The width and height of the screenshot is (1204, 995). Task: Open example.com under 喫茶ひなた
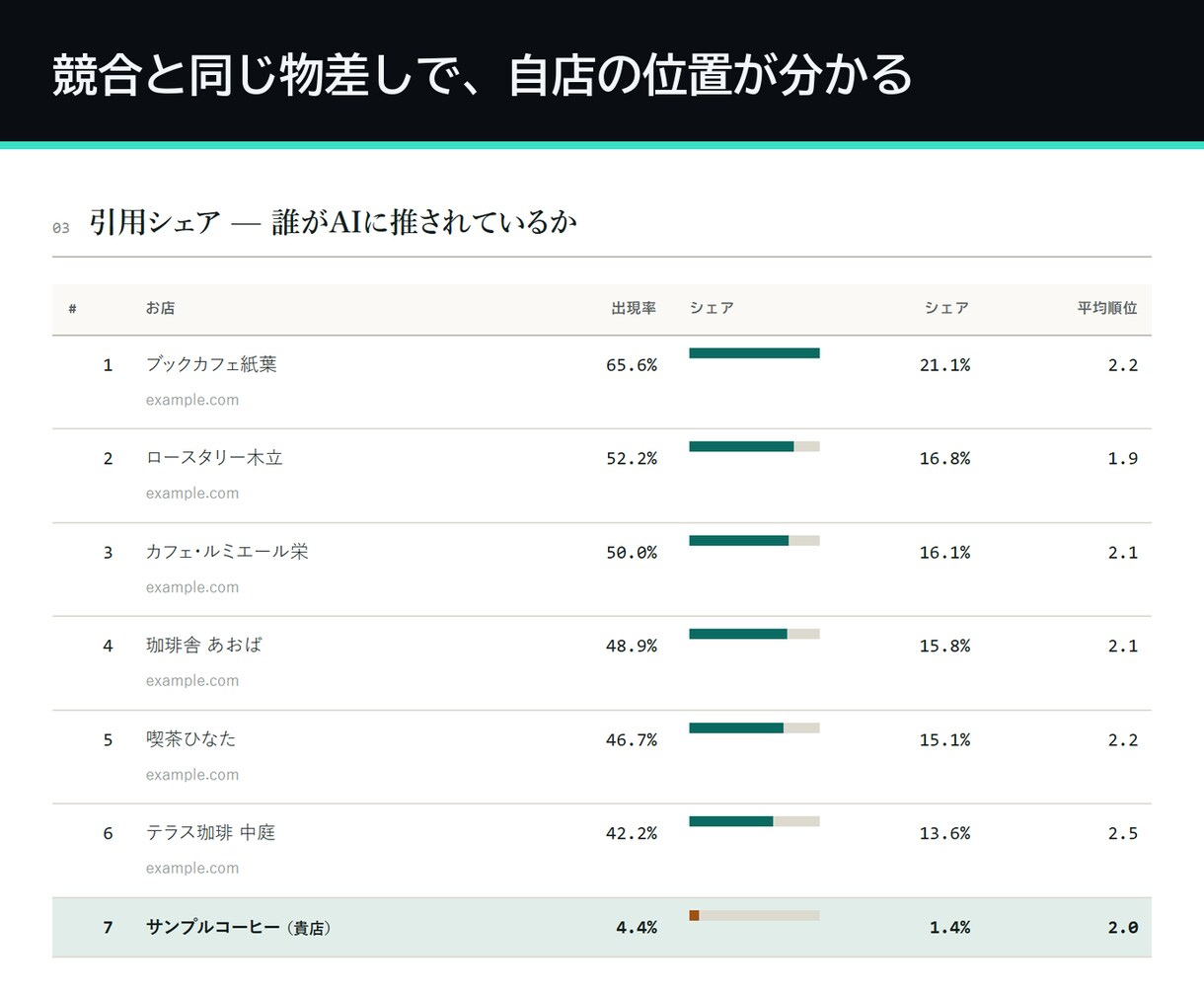tap(192, 775)
